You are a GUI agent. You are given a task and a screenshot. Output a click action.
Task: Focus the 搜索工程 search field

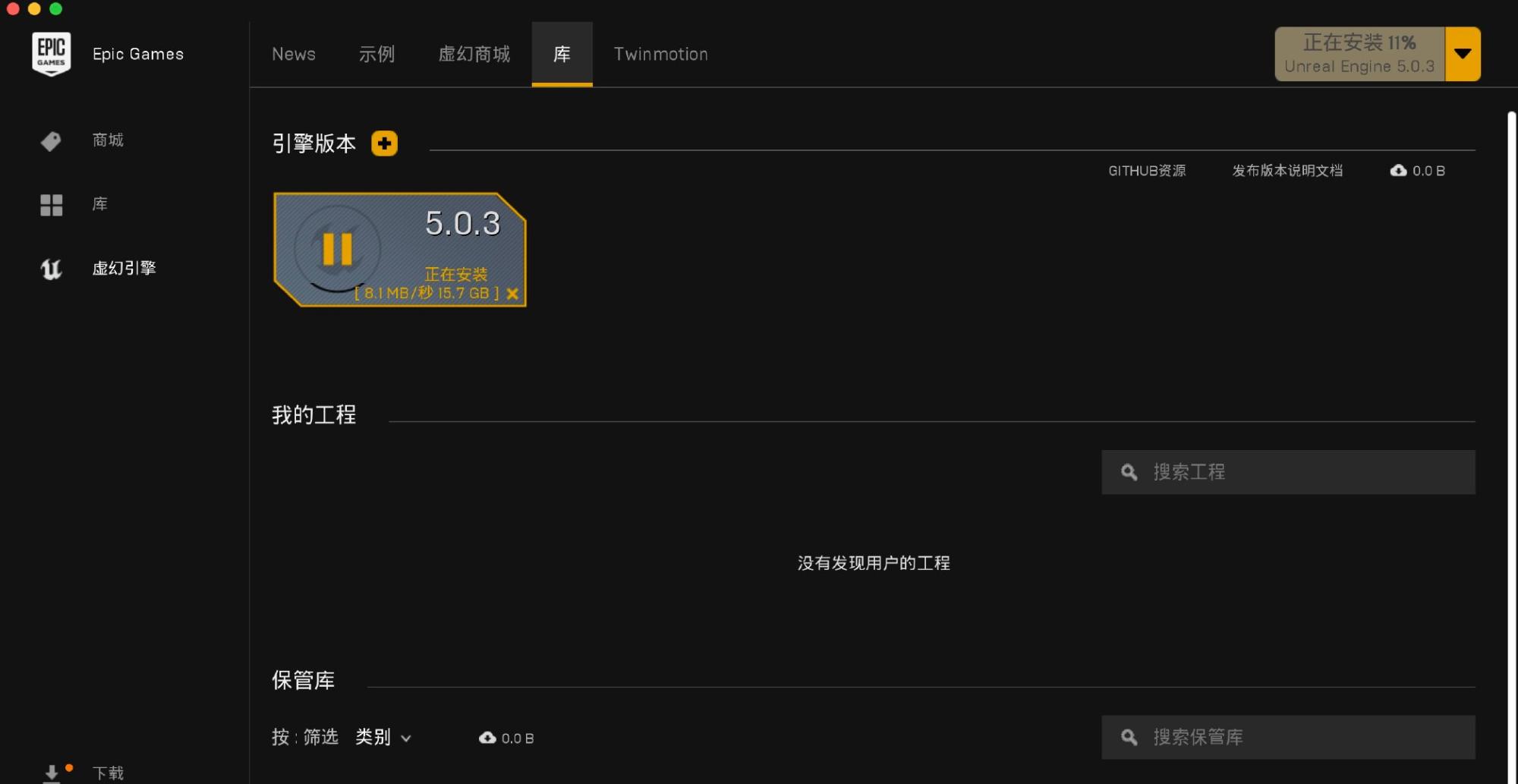[1288, 472]
